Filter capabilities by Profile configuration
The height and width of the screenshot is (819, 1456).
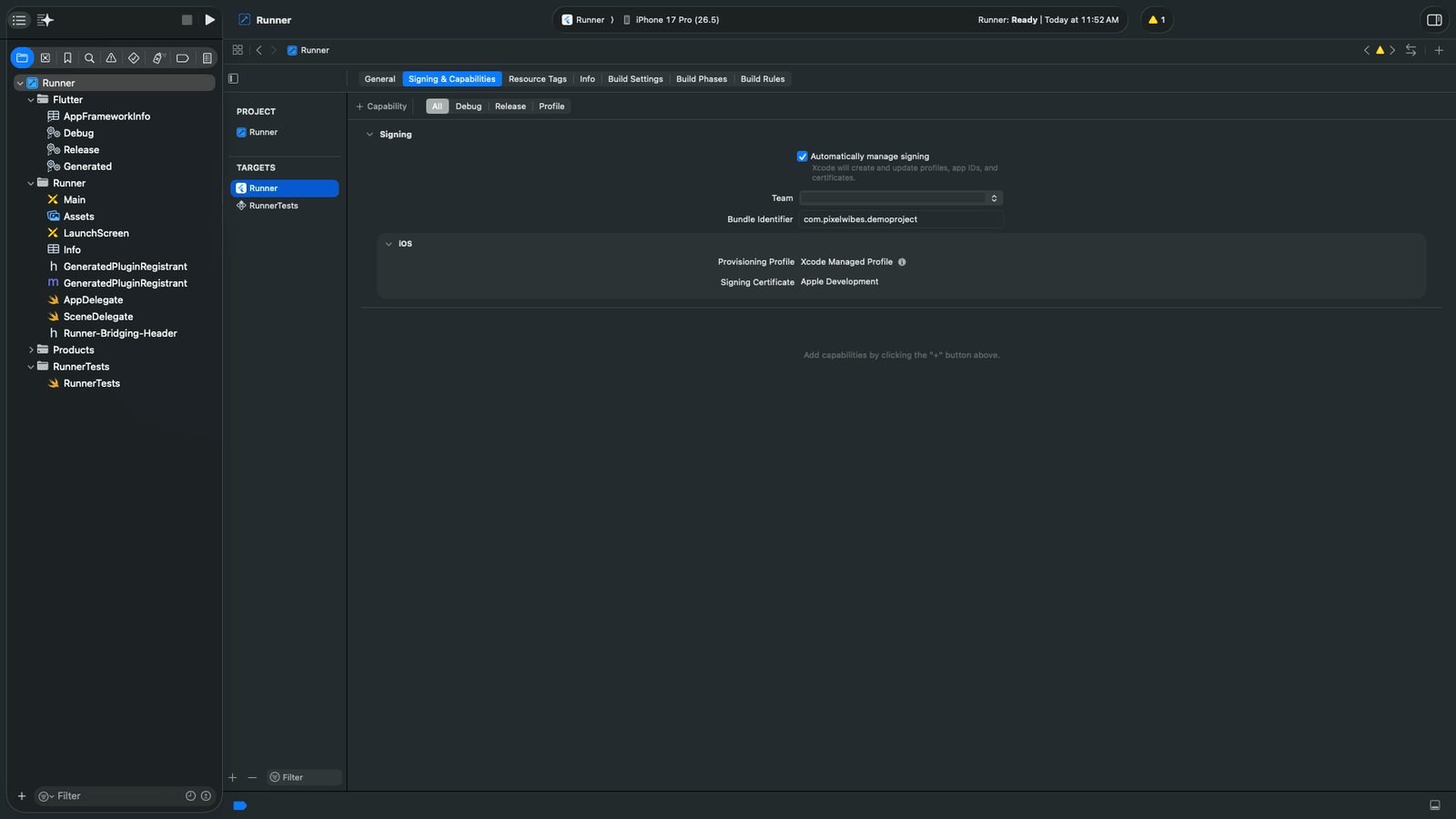(551, 106)
